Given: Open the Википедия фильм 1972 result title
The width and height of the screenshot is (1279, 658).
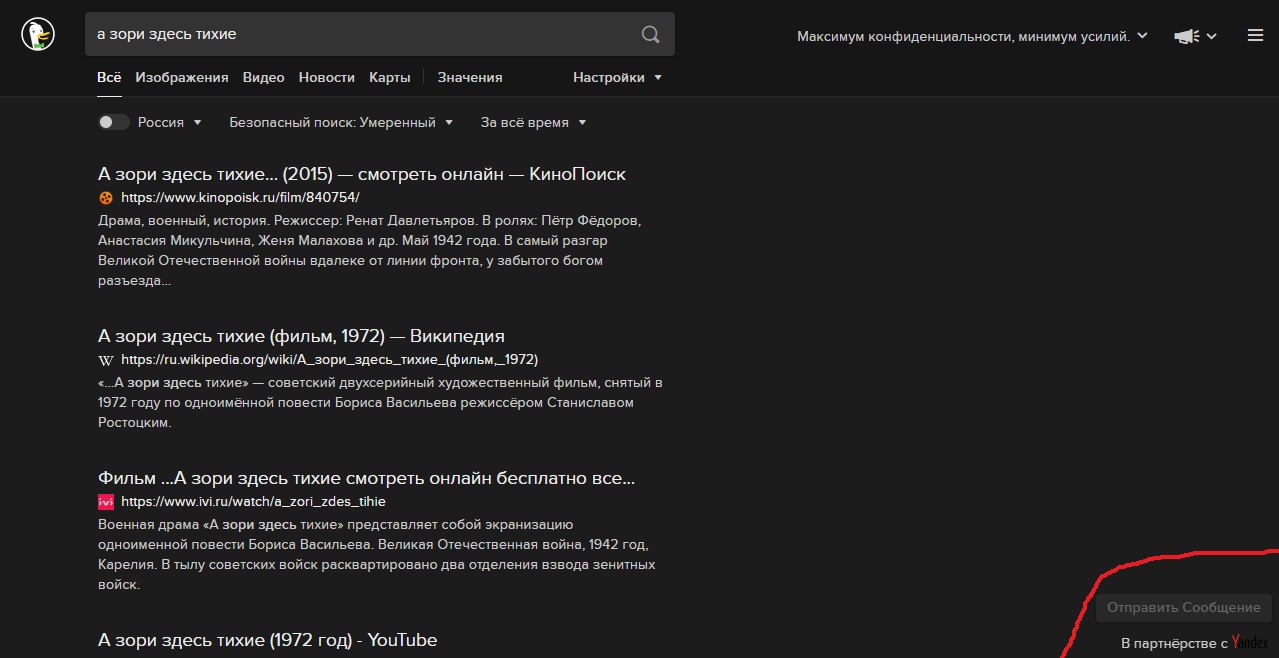Looking at the screenshot, I should (301, 336).
